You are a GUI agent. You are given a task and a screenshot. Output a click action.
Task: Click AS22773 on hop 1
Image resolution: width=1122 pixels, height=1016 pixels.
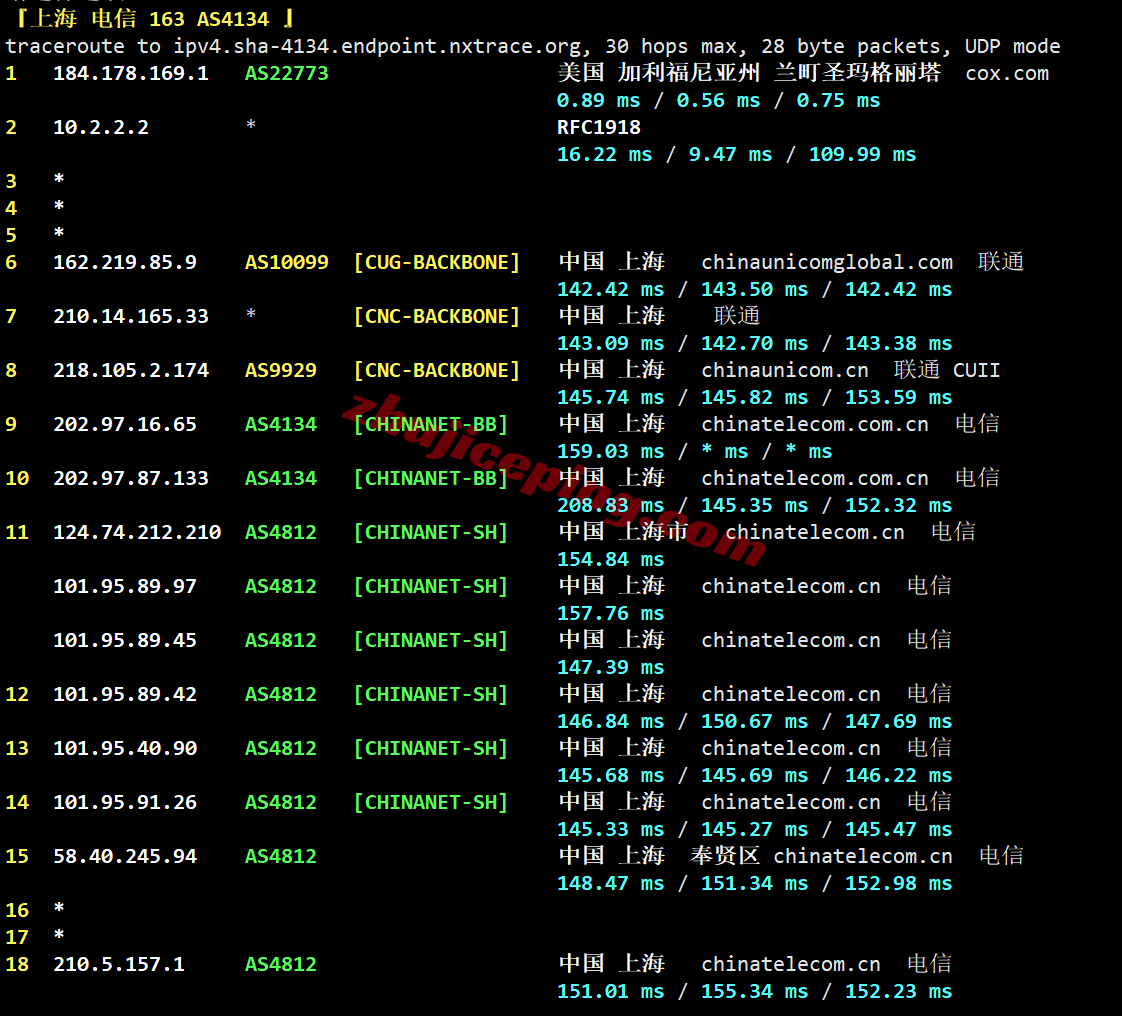pyautogui.click(x=286, y=74)
